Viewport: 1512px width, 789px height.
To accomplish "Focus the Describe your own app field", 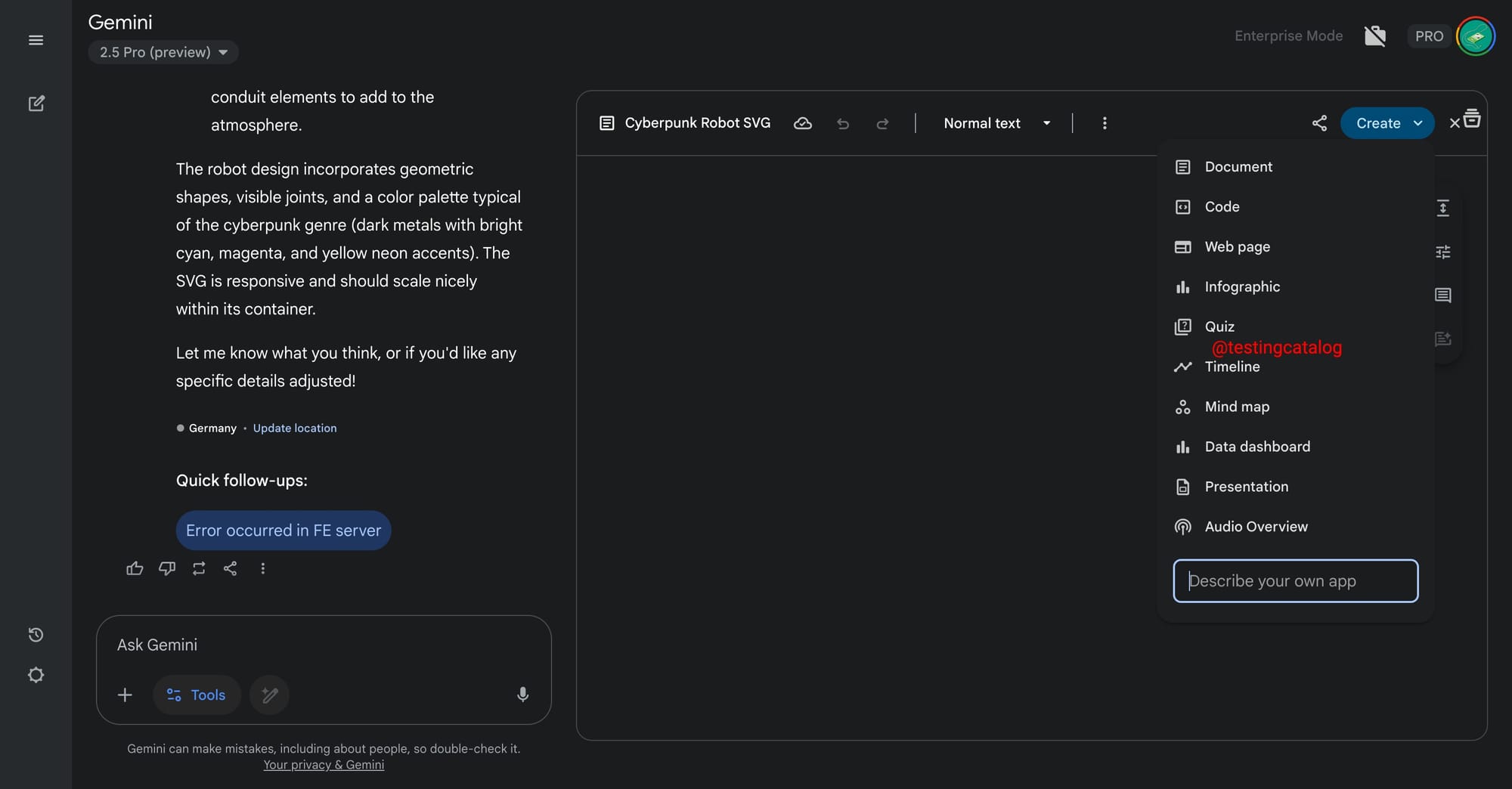I will 1295,581.
